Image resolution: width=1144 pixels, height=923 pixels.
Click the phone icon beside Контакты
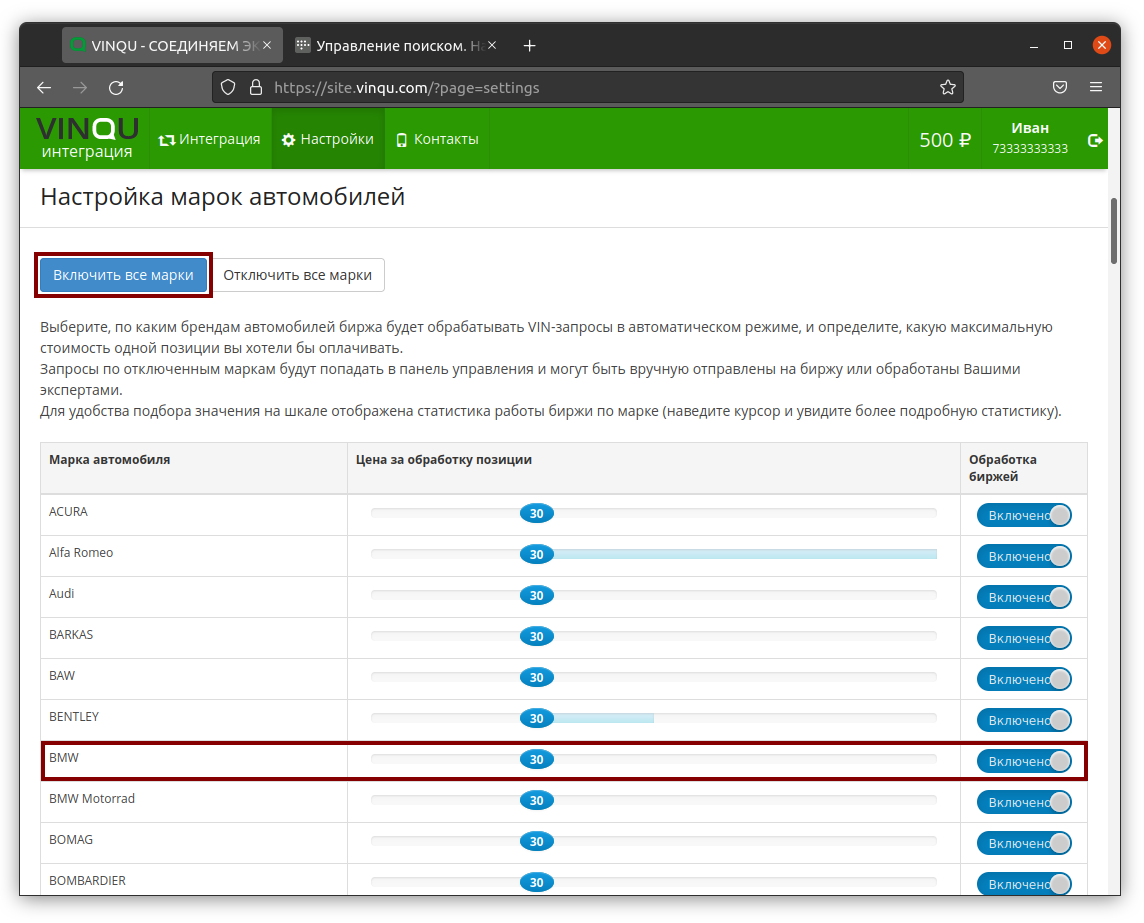(401, 139)
